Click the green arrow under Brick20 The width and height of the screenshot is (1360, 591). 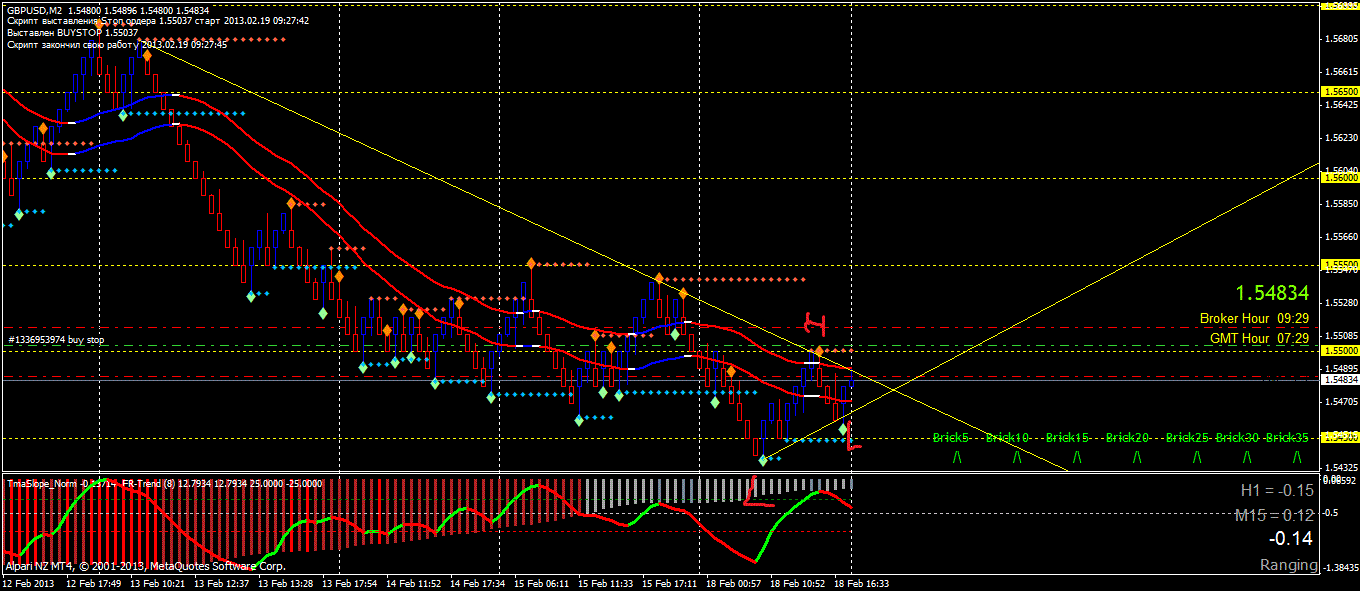1137,457
